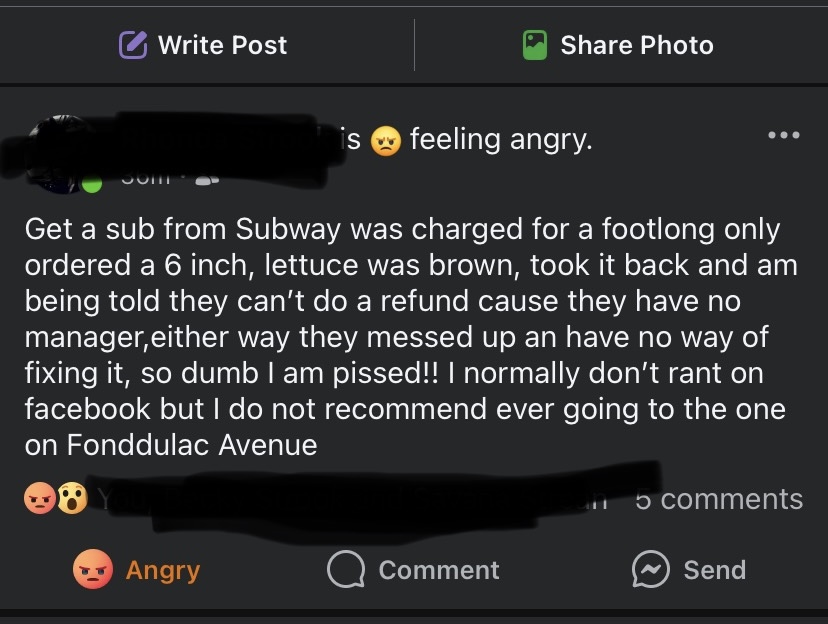Open the three-dot post options menu
This screenshot has width=828, height=624.
point(783,136)
